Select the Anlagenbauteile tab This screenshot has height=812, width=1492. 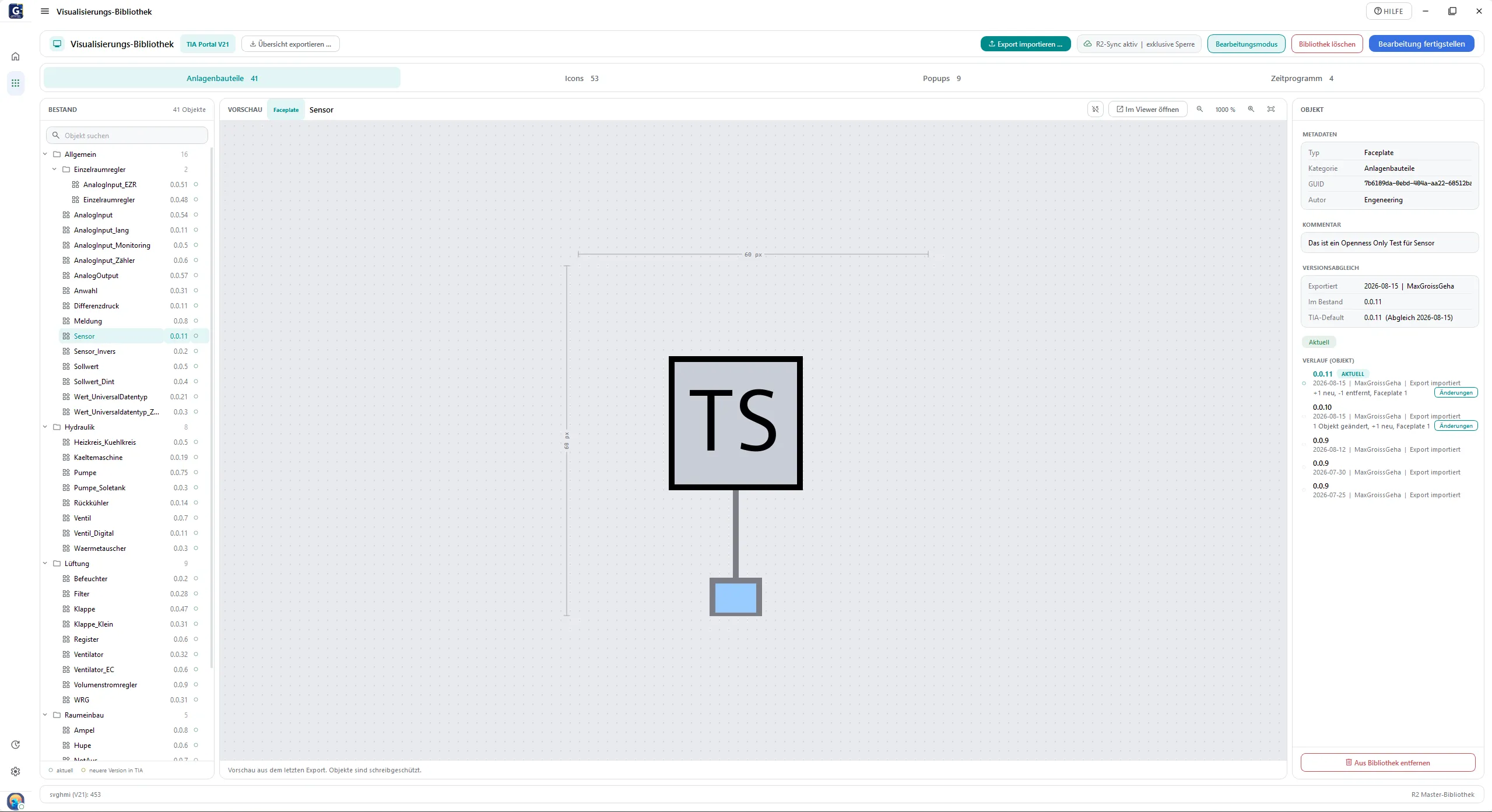click(222, 78)
